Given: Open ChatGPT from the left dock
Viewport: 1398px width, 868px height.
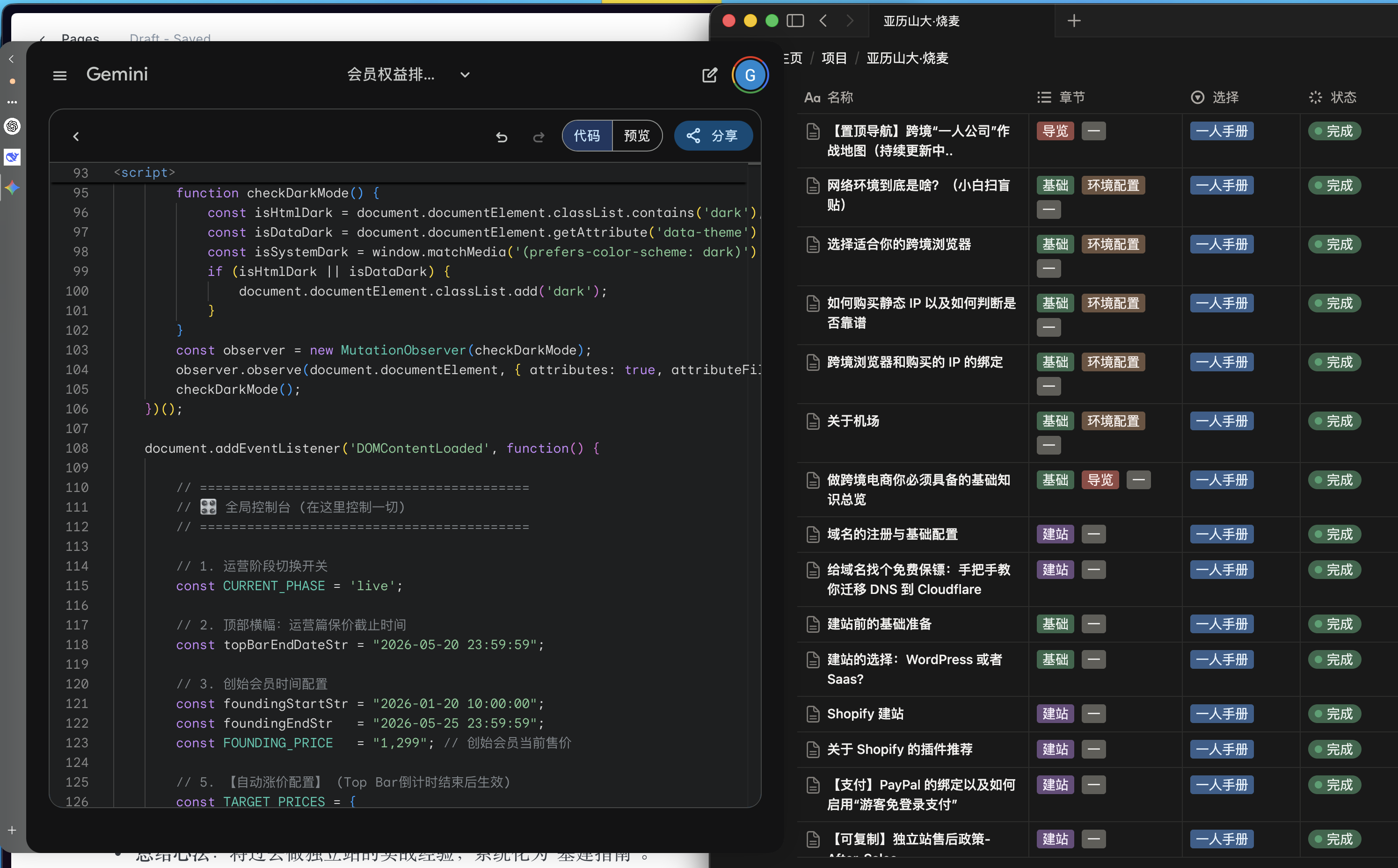Looking at the screenshot, I should (x=12, y=127).
